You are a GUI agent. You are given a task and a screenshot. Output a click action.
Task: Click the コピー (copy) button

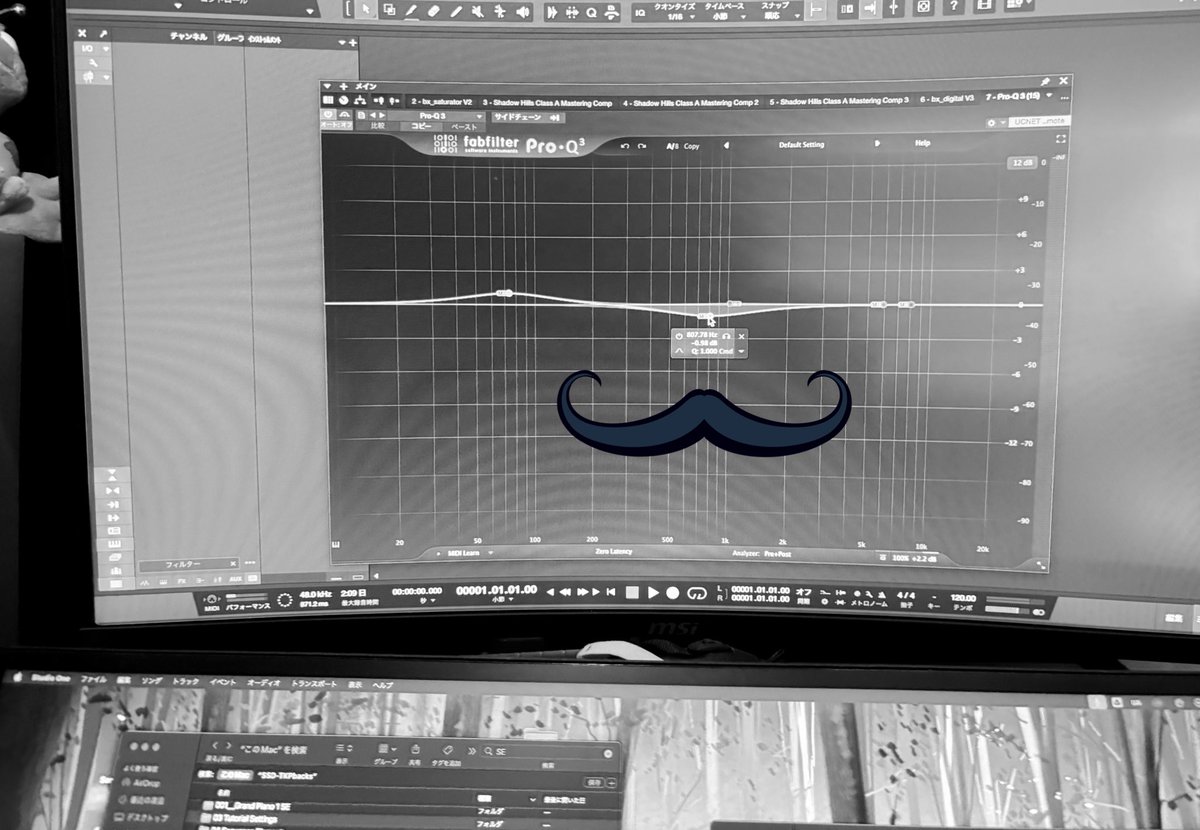422,127
